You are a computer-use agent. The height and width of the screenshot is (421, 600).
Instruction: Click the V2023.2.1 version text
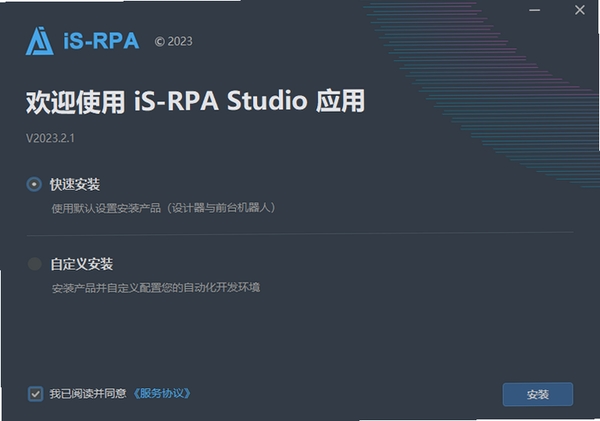point(50,138)
